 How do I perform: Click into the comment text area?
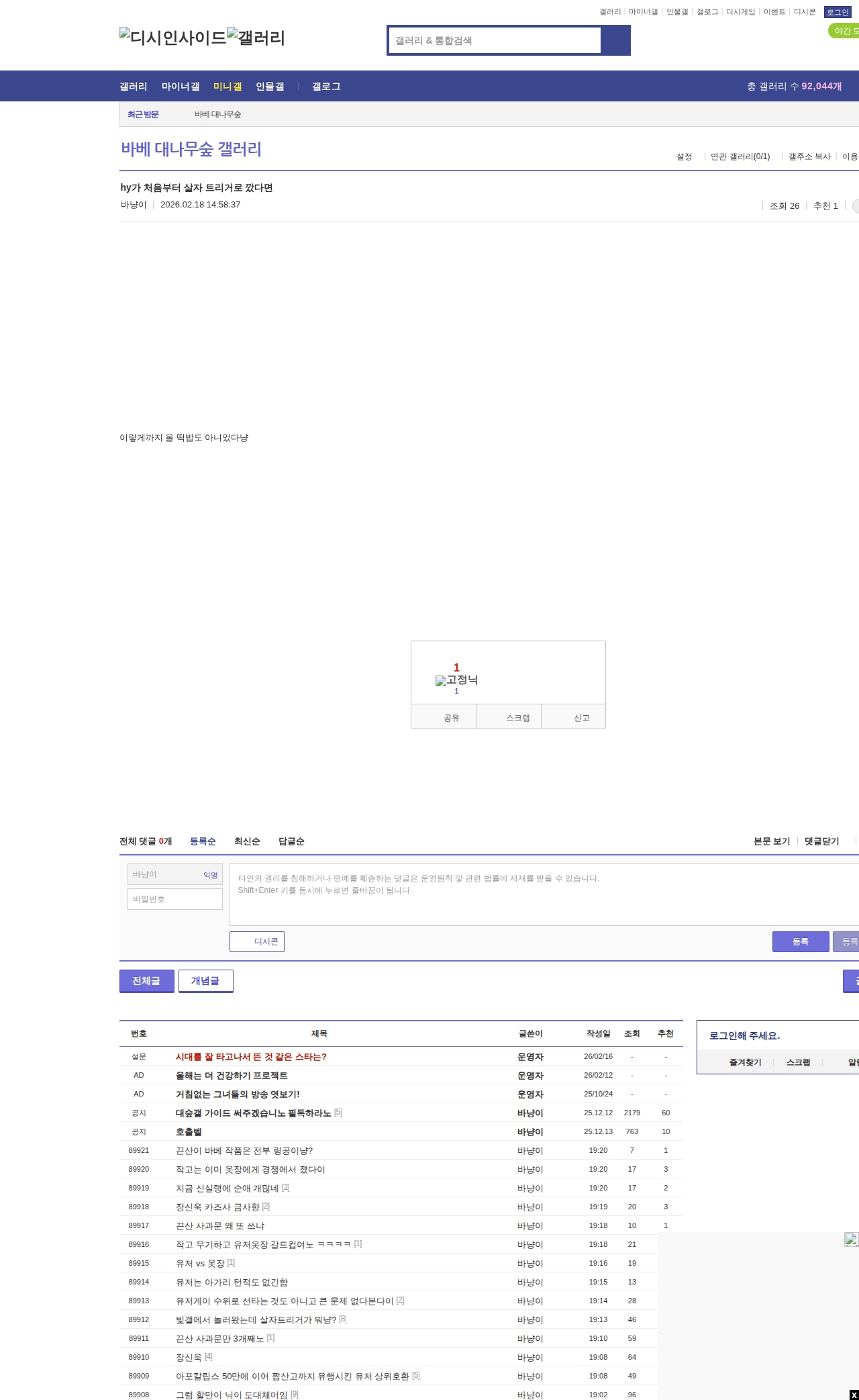(544, 894)
